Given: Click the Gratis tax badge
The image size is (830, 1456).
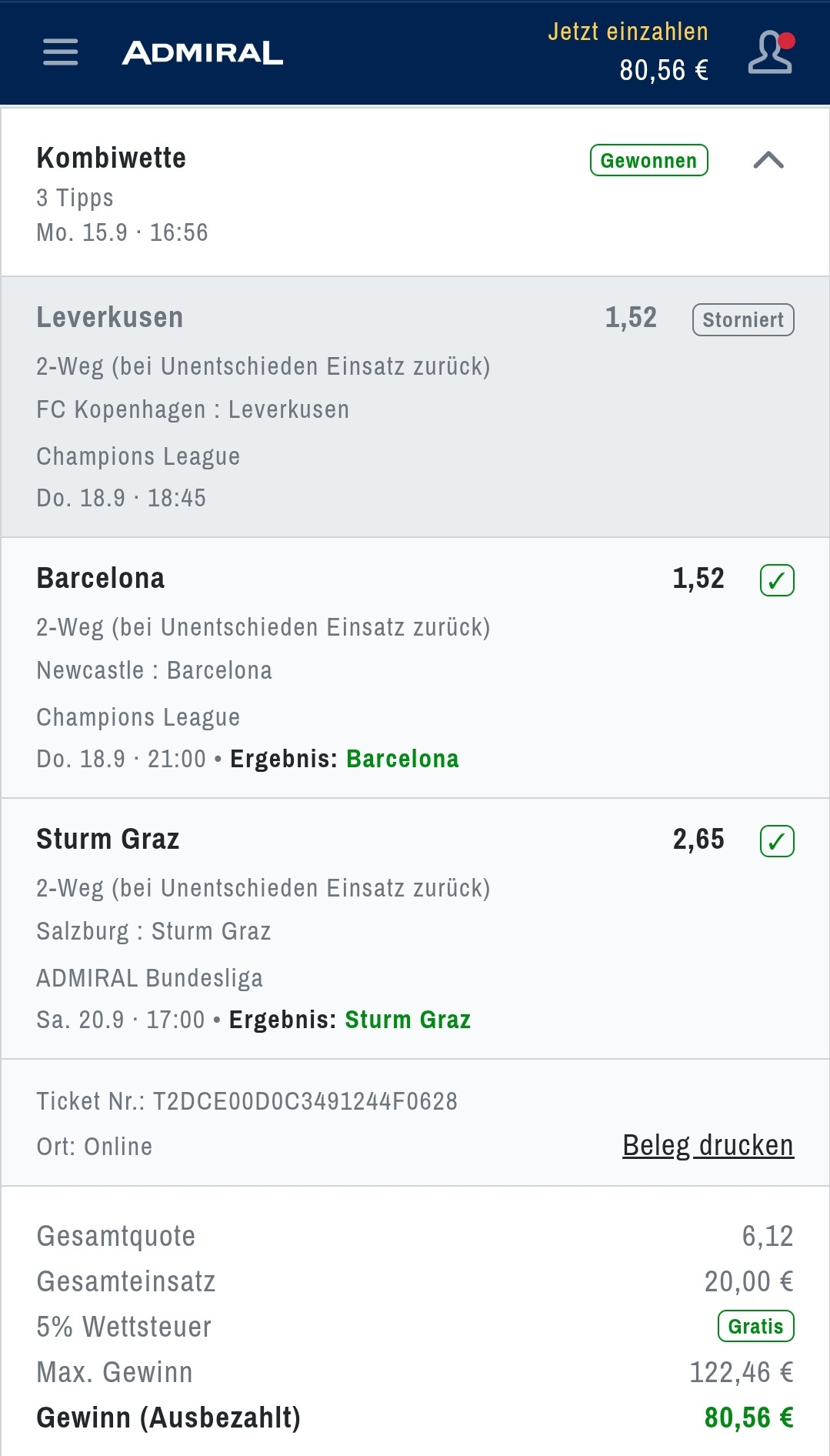Looking at the screenshot, I should [755, 1326].
